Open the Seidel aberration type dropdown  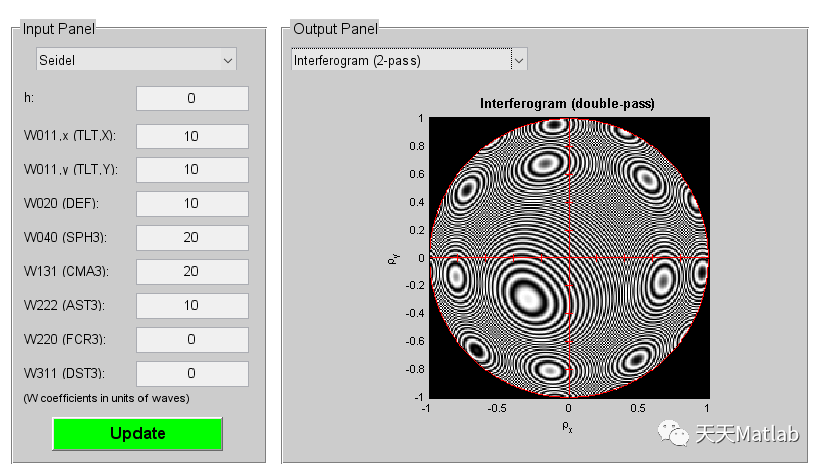pyautogui.click(x=136, y=60)
